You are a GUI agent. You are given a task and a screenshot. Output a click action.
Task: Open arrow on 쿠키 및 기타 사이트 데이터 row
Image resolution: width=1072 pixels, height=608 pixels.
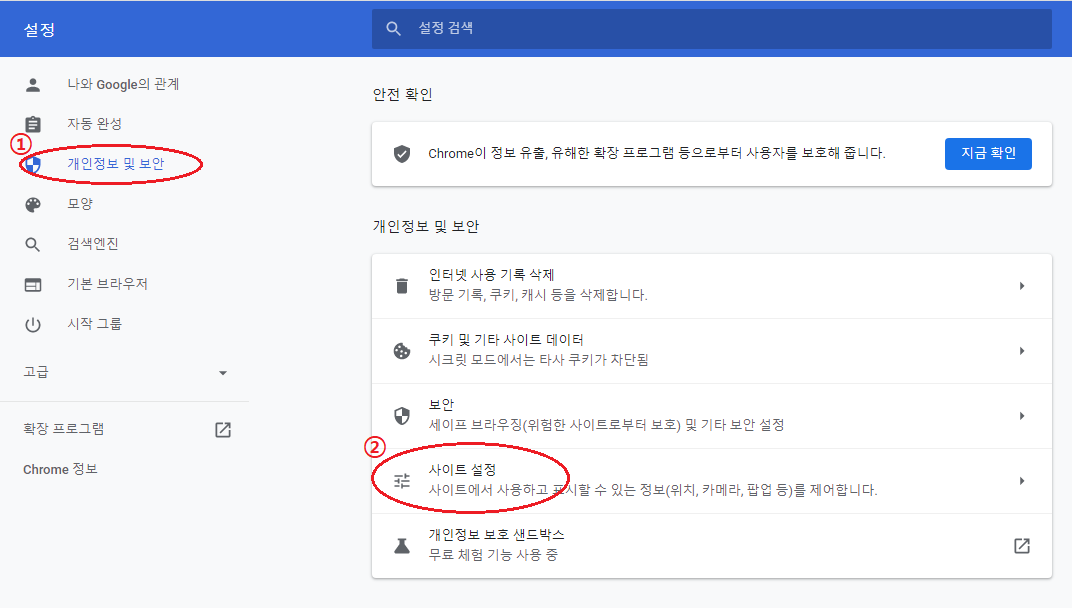(x=1021, y=351)
